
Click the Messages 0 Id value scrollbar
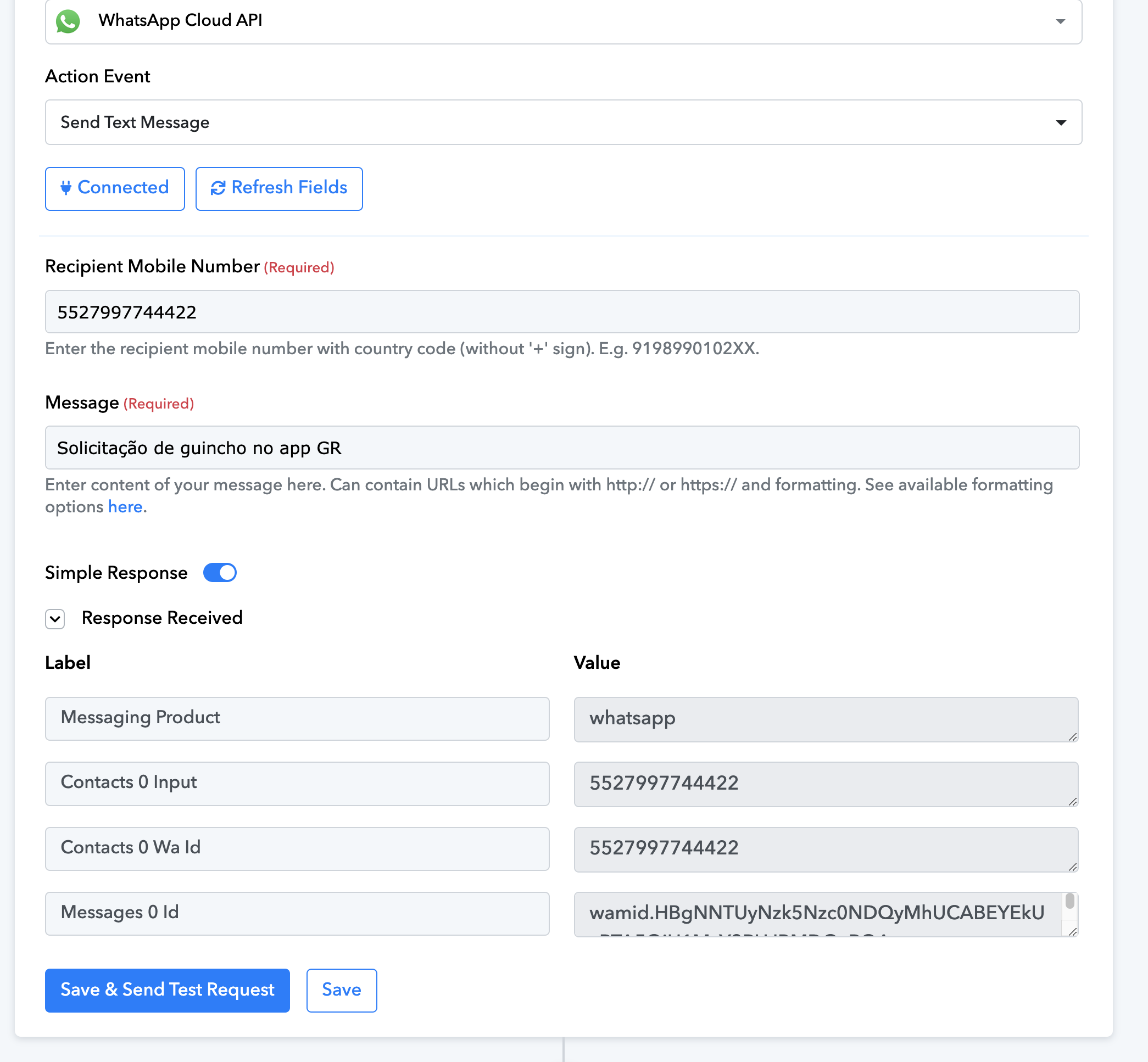(1070, 901)
